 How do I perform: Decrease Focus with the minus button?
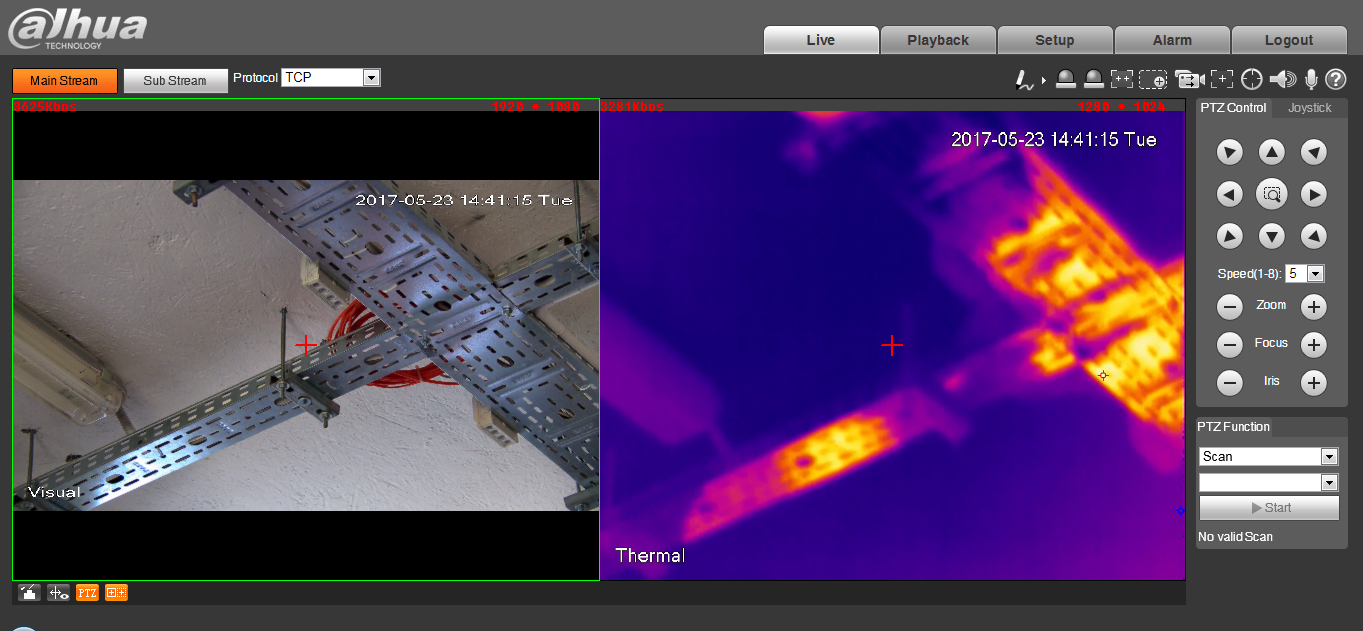tap(1229, 345)
